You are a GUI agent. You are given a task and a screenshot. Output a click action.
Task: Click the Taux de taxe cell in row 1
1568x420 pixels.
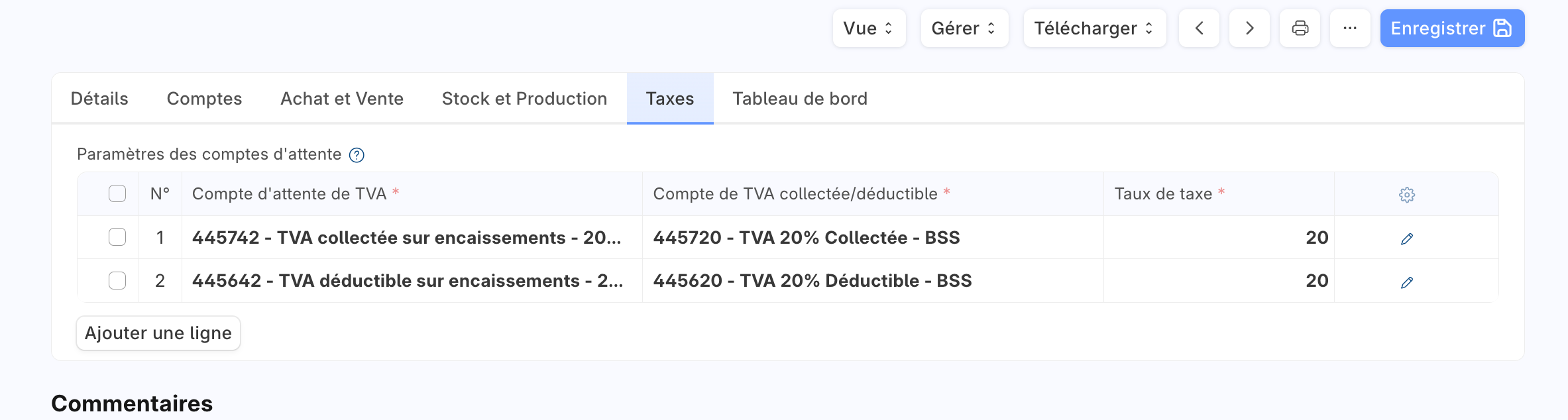[1218, 238]
